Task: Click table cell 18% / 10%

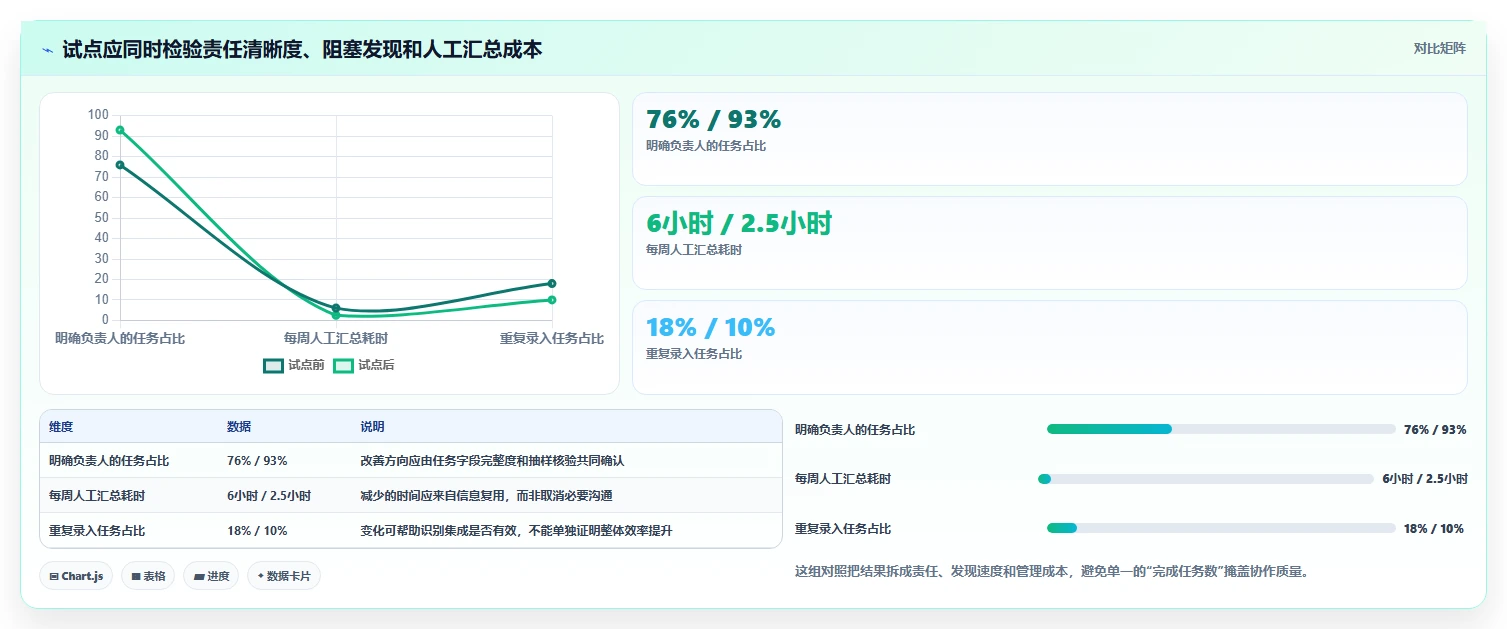Action: click(x=257, y=531)
